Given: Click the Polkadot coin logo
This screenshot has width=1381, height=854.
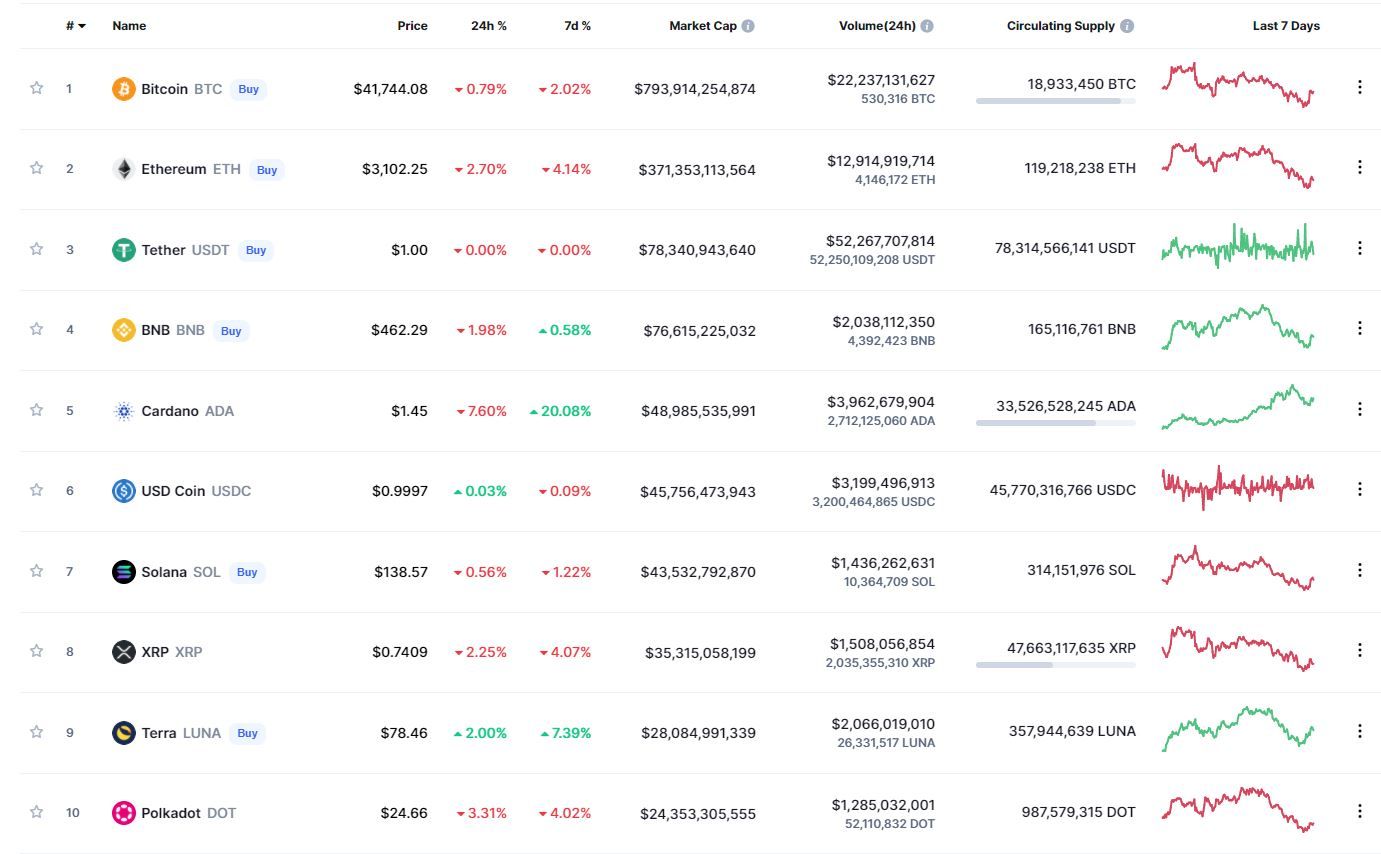Looking at the screenshot, I should tap(123, 813).
